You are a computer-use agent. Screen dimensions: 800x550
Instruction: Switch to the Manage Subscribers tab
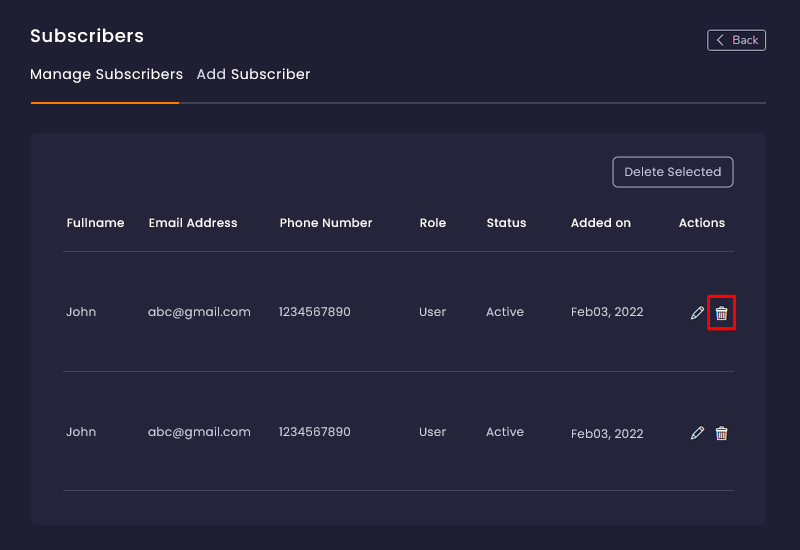click(x=106, y=75)
